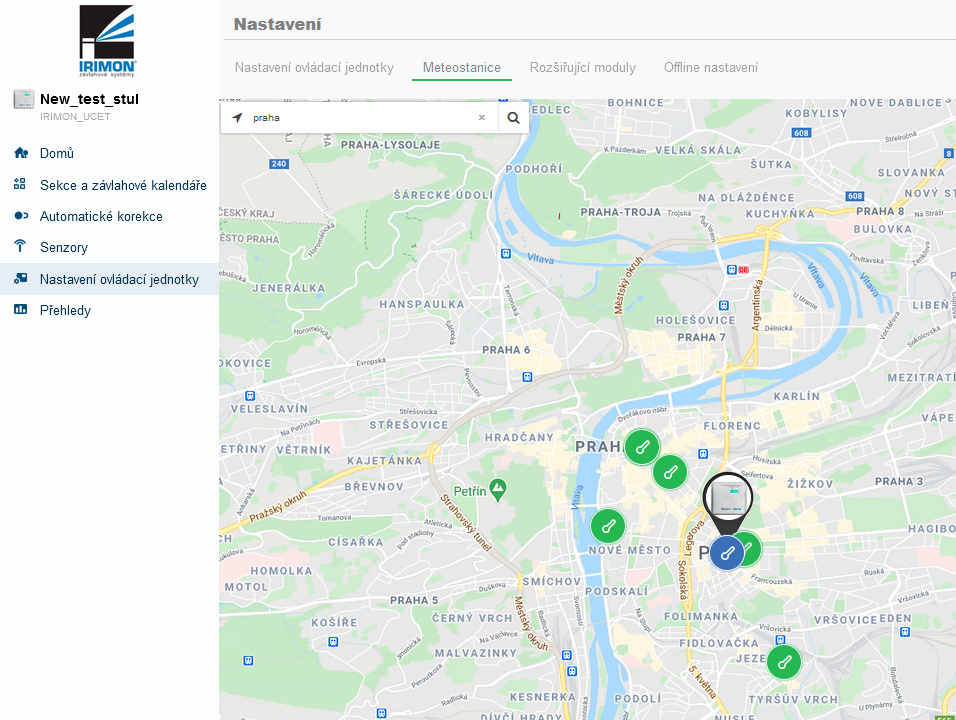Select green station marker near Jezerka at bottom
Screen dimensions: 956x720
[x=784, y=661]
